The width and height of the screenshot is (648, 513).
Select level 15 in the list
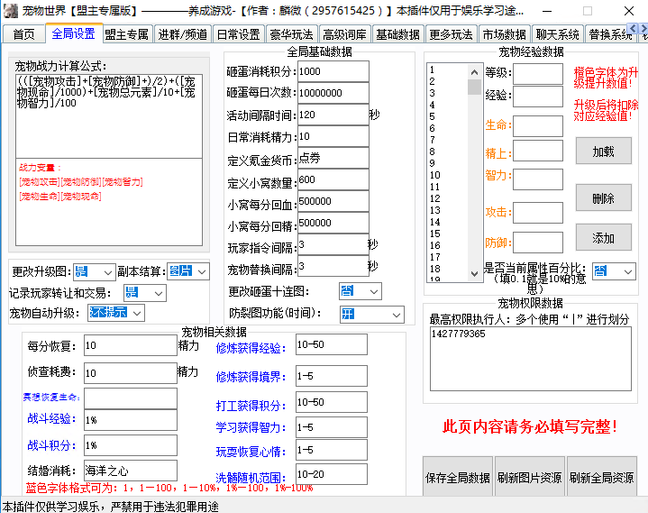point(447,234)
